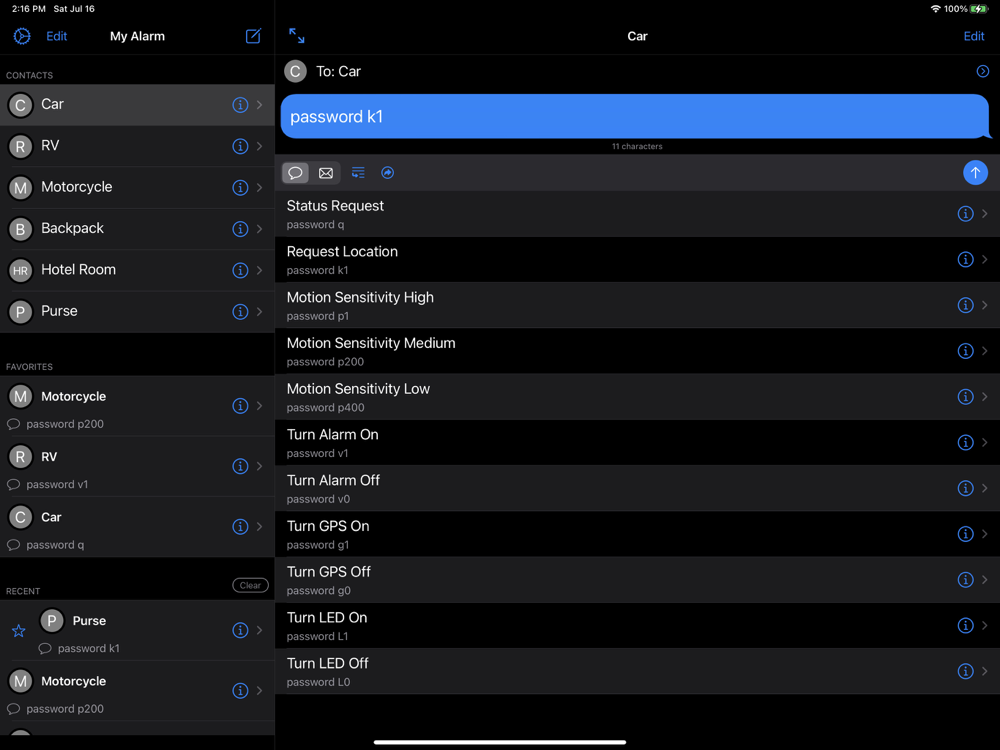Tap the home indicator bar
The width and height of the screenshot is (1000, 750).
click(499, 742)
